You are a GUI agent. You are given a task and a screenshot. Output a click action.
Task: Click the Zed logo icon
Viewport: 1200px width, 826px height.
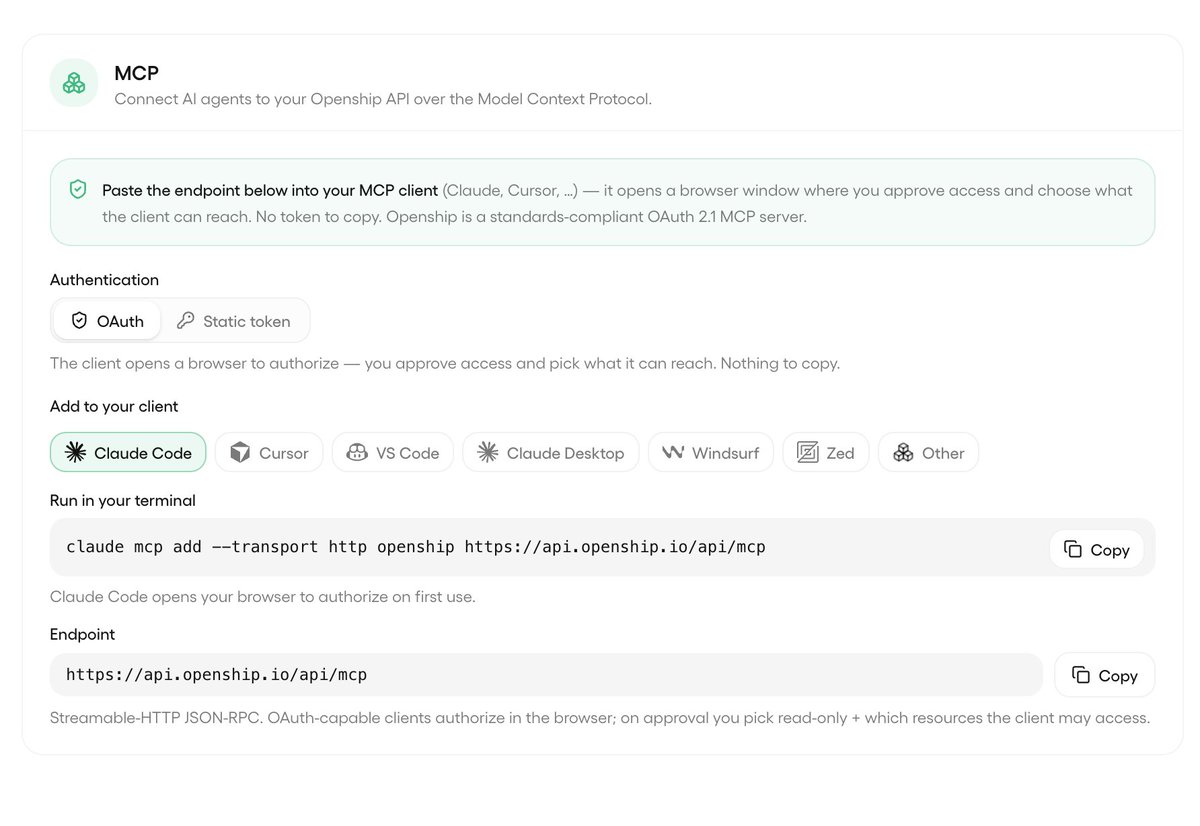click(x=808, y=453)
